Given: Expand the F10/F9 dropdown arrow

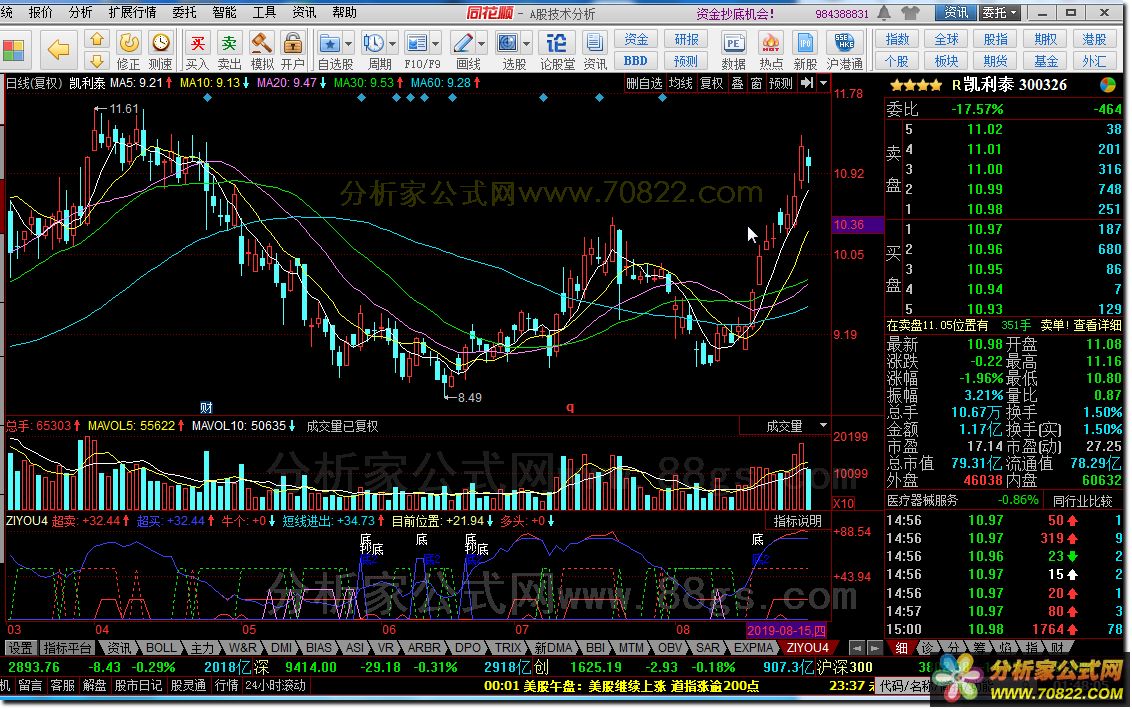Looking at the screenshot, I should 435,44.
